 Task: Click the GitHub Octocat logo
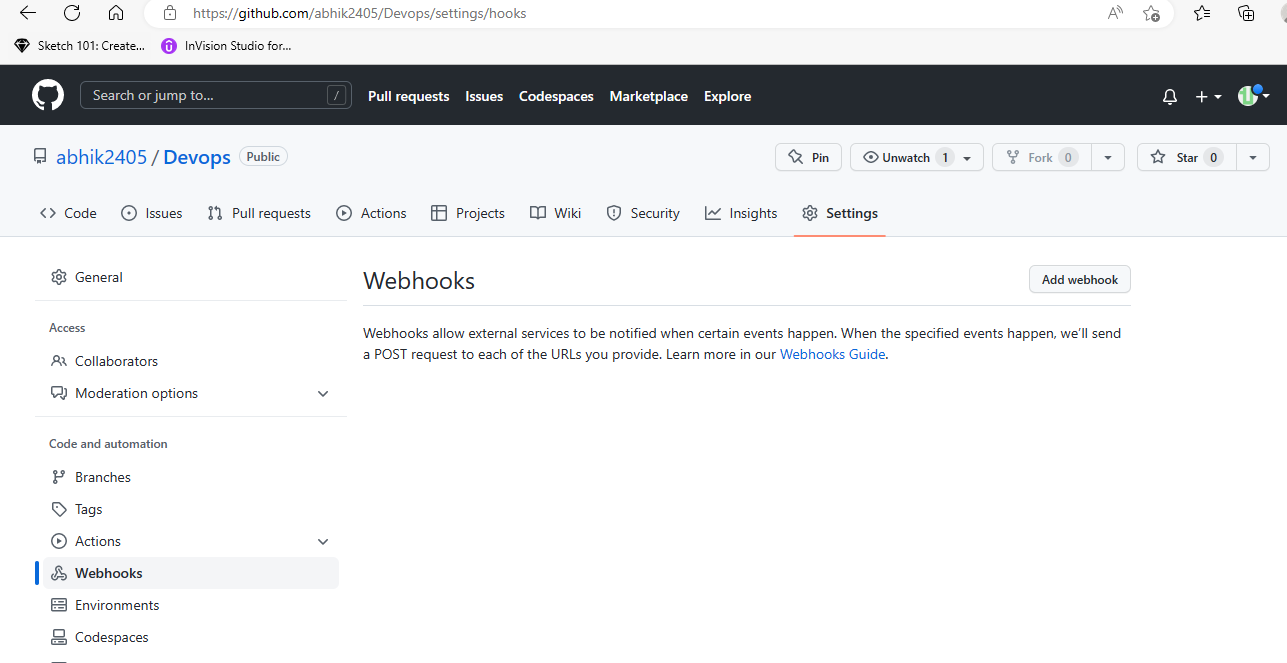pos(48,96)
